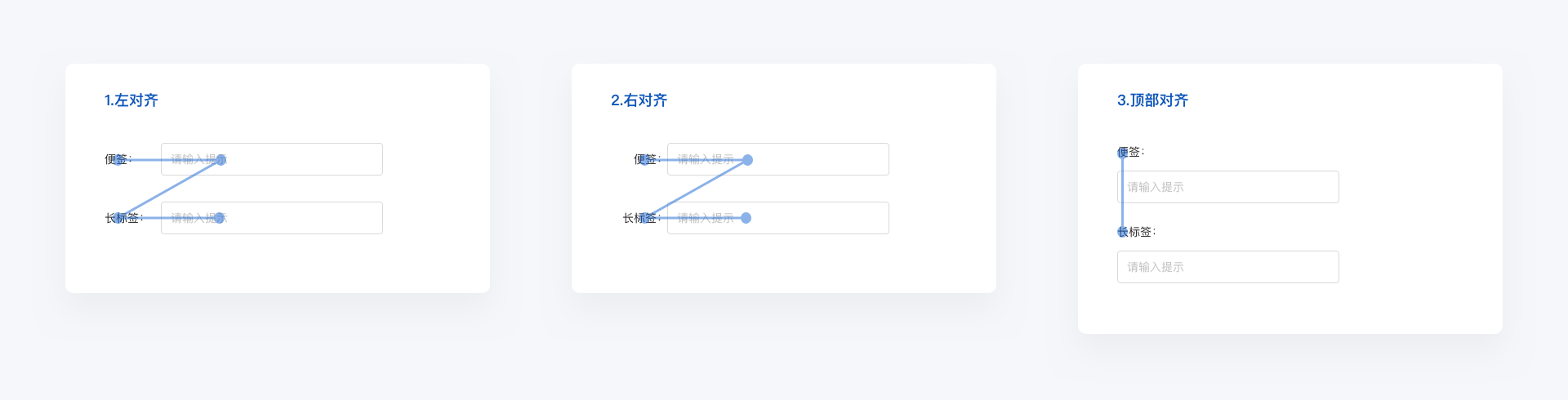The height and width of the screenshot is (400, 1568).
Task: Click the 长标签 label in the 左对齐 card
Action: [x=122, y=218]
